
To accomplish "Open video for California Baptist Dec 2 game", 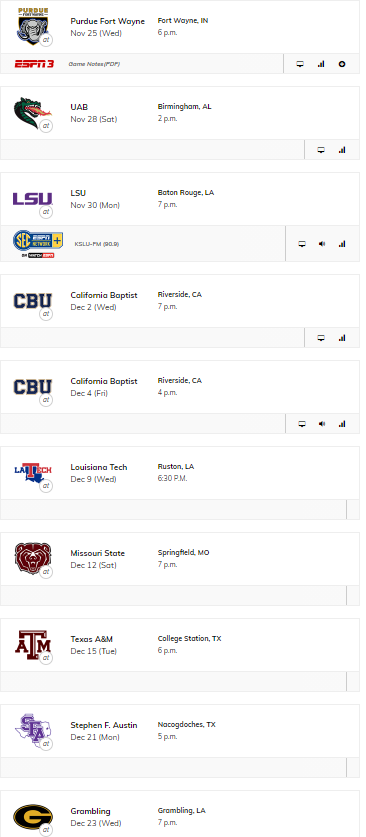I will (x=321, y=338).
